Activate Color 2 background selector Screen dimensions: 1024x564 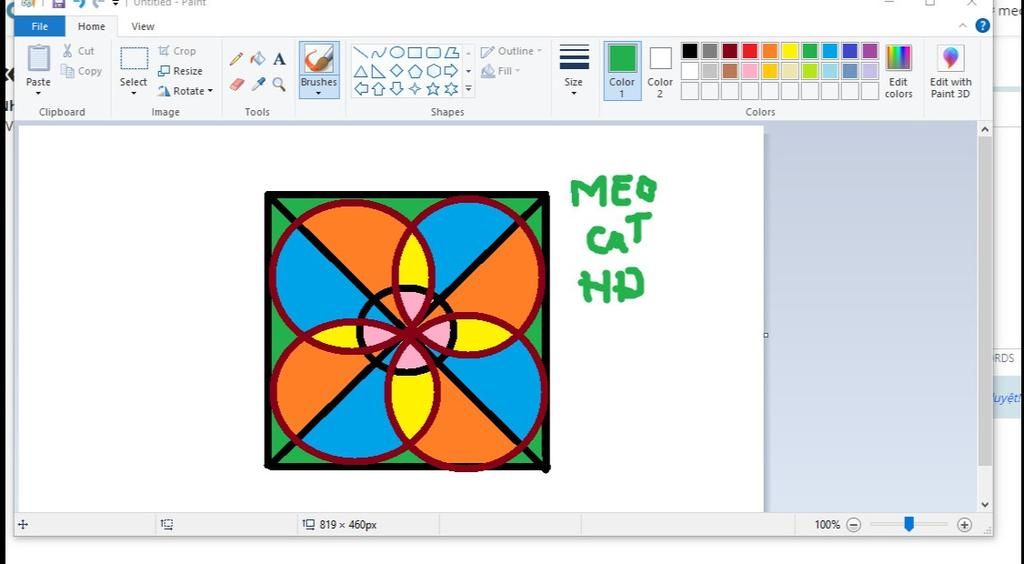point(660,70)
